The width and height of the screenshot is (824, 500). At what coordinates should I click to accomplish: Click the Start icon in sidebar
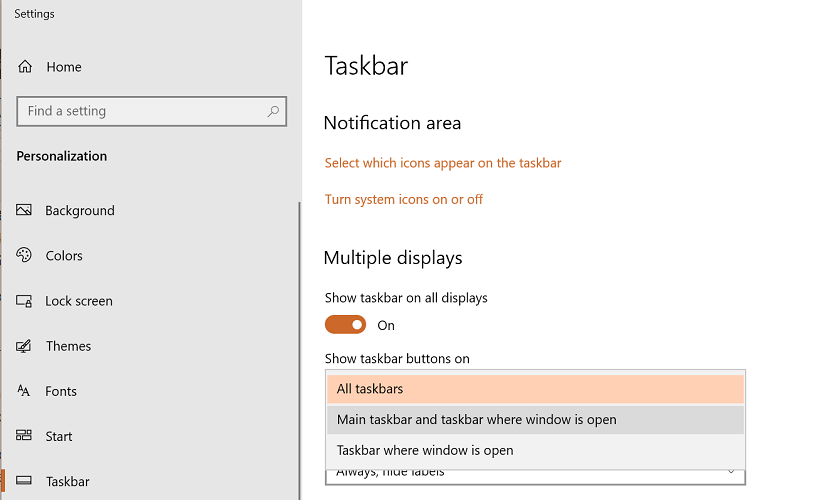tap(24, 436)
